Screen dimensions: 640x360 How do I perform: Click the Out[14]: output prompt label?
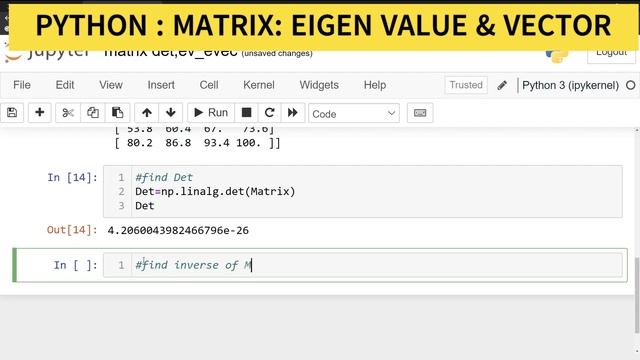72,230
